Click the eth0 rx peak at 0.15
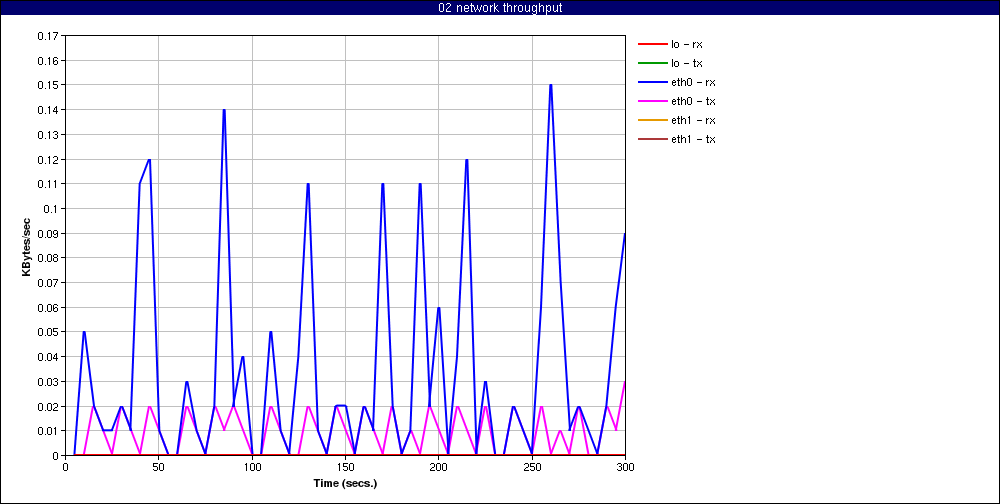 tap(550, 85)
